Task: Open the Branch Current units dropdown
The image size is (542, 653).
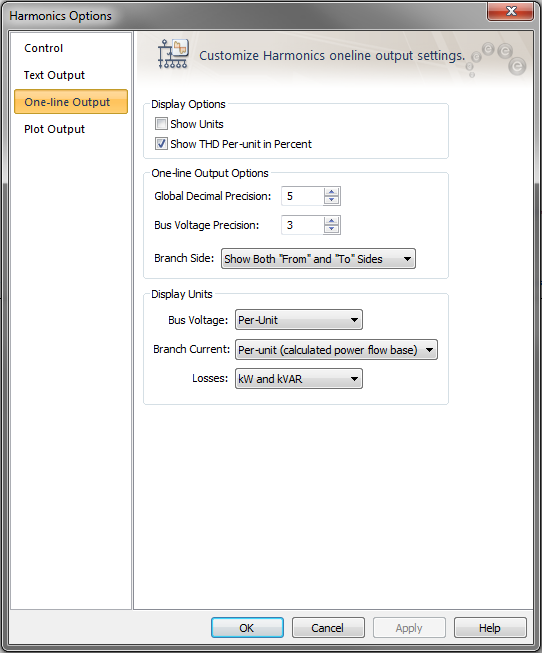Action: [336, 349]
